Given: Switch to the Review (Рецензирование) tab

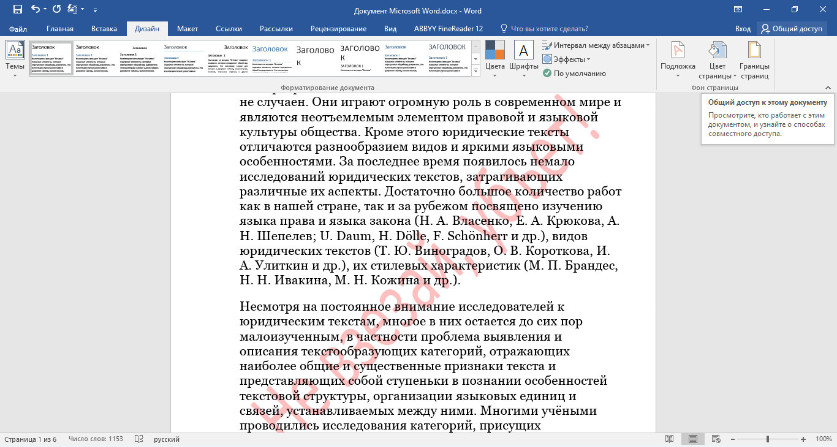Looking at the screenshot, I should (338, 29).
